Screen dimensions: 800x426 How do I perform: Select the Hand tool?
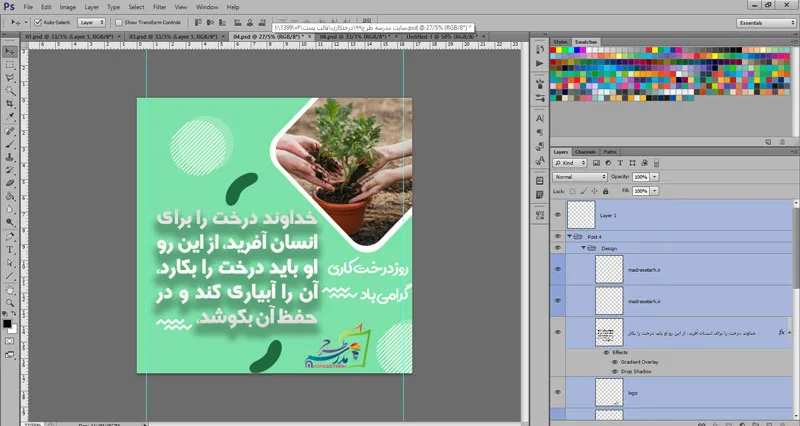9,290
